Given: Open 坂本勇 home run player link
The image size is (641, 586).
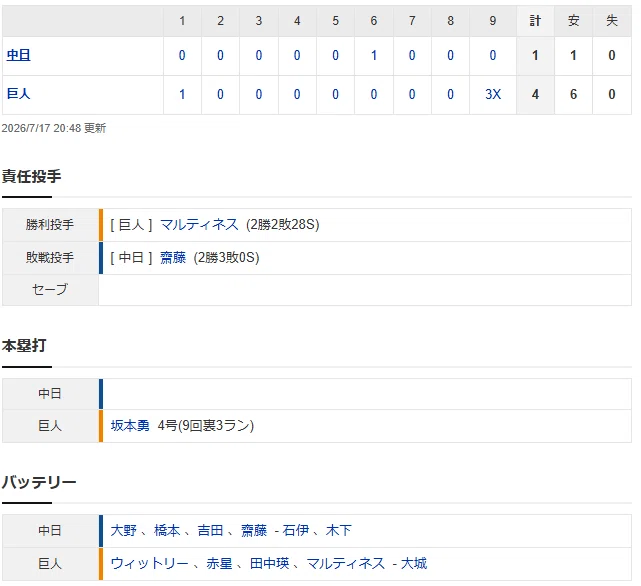Looking at the screenshot, I should [130, 426].
